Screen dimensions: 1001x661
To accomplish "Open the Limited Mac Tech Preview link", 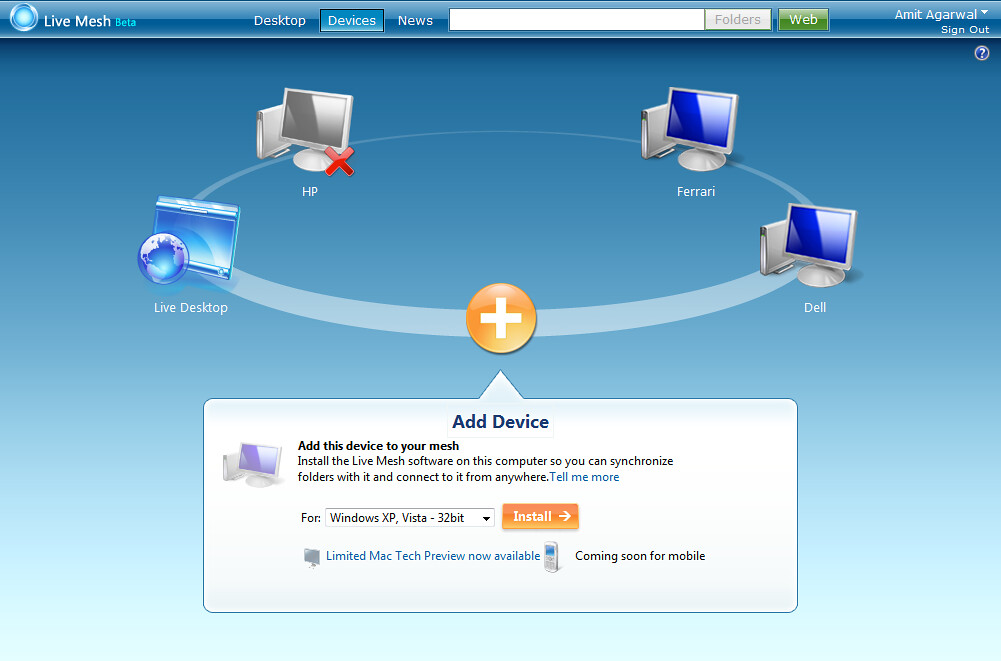I will pyautogui.click(x=432, y=555).
